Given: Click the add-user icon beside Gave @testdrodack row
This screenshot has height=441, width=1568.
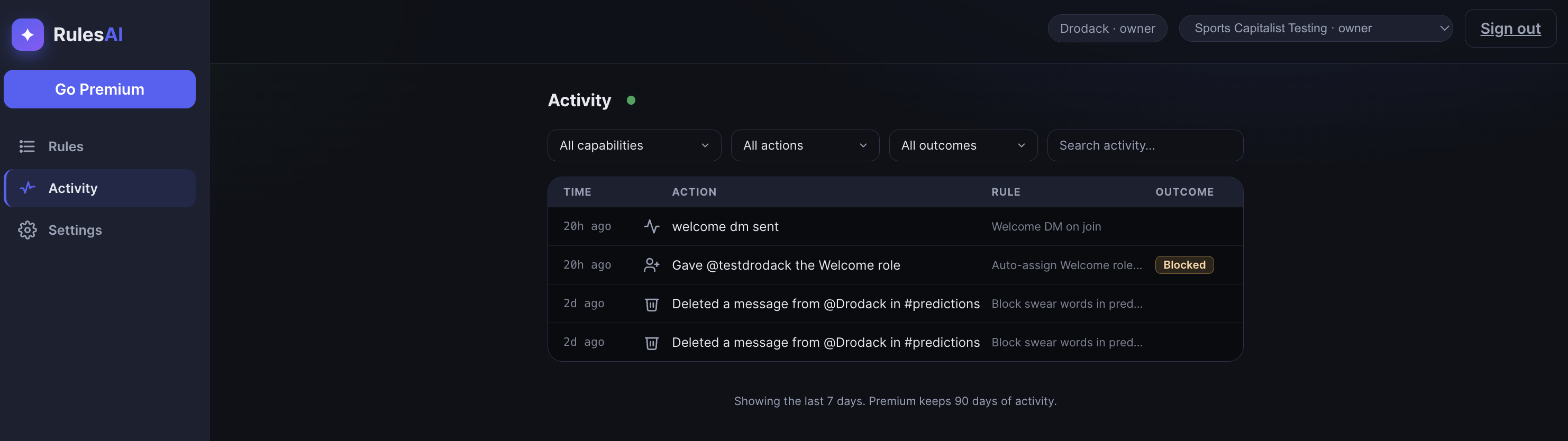Looking at the screenshot, I should click(x=651, y=265).
